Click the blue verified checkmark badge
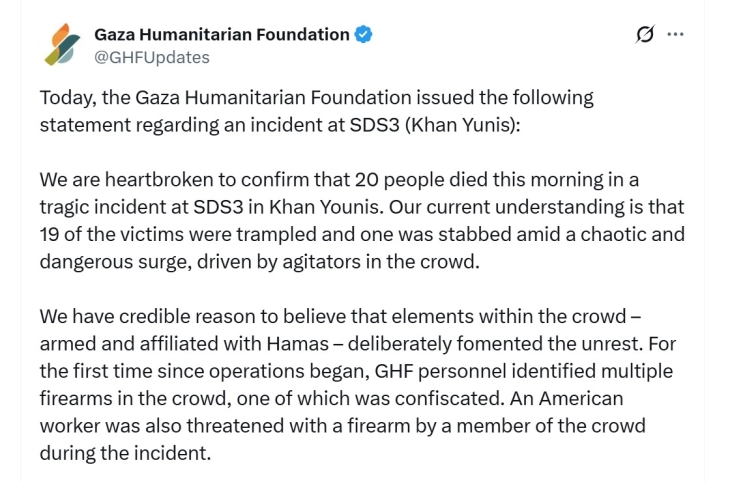730x482 pixels. [x=364, y=35]
